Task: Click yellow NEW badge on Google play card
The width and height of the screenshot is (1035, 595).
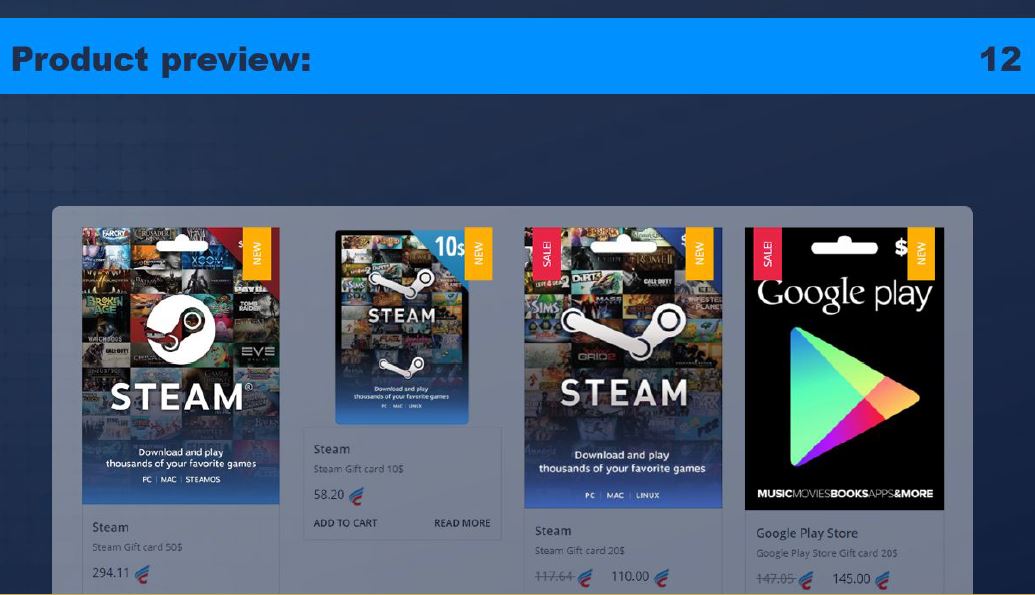Action: pos(921,254)
